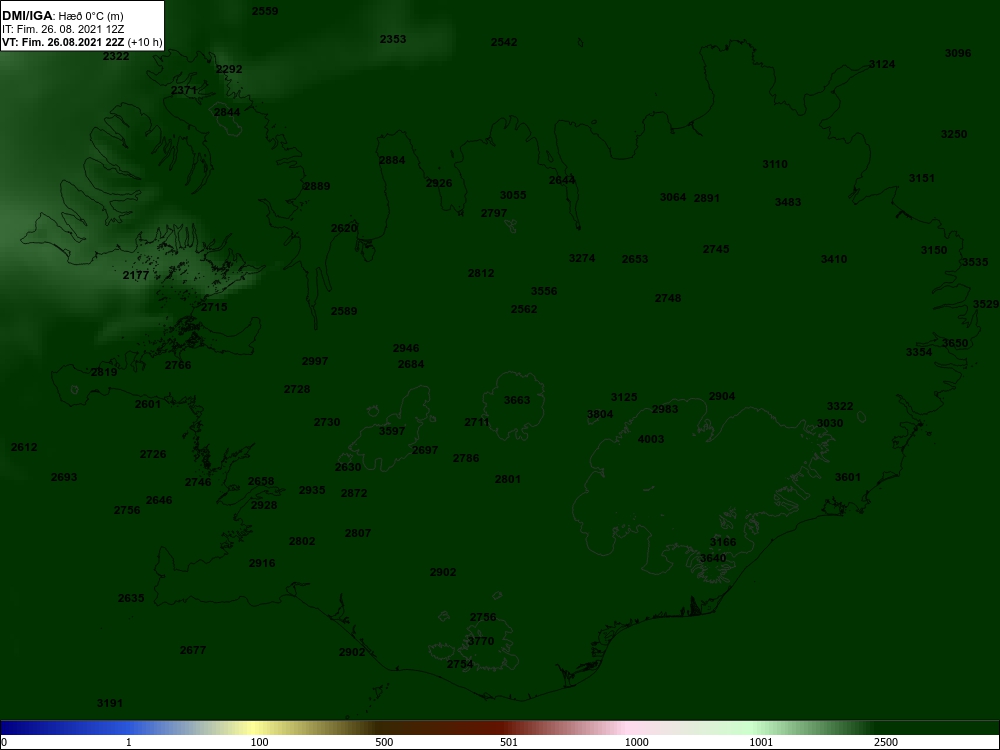Click the 2819 height label
The image size is (1000, 750).
coord(104,372)
